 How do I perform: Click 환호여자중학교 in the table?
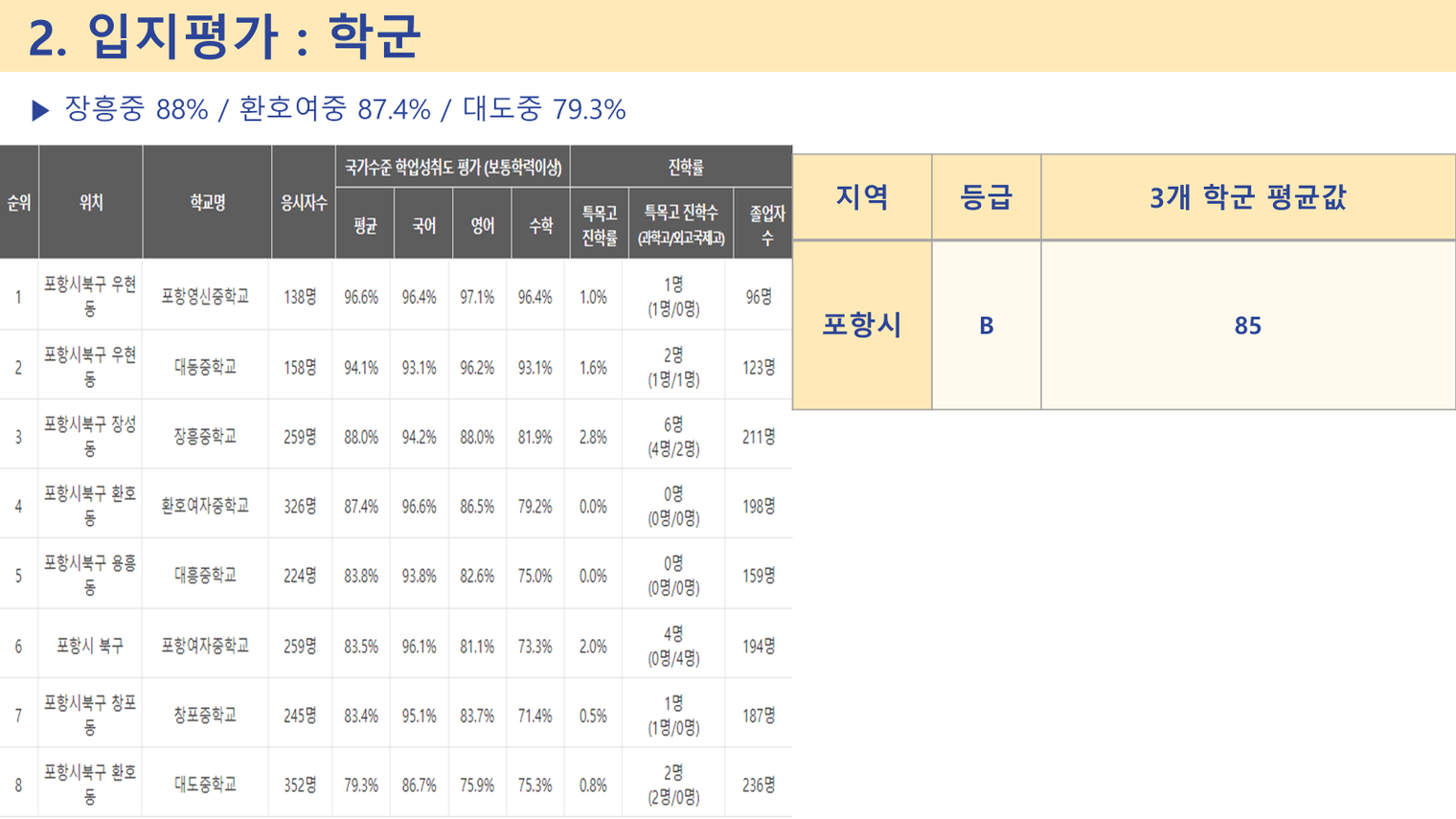[x=205, y=506]
